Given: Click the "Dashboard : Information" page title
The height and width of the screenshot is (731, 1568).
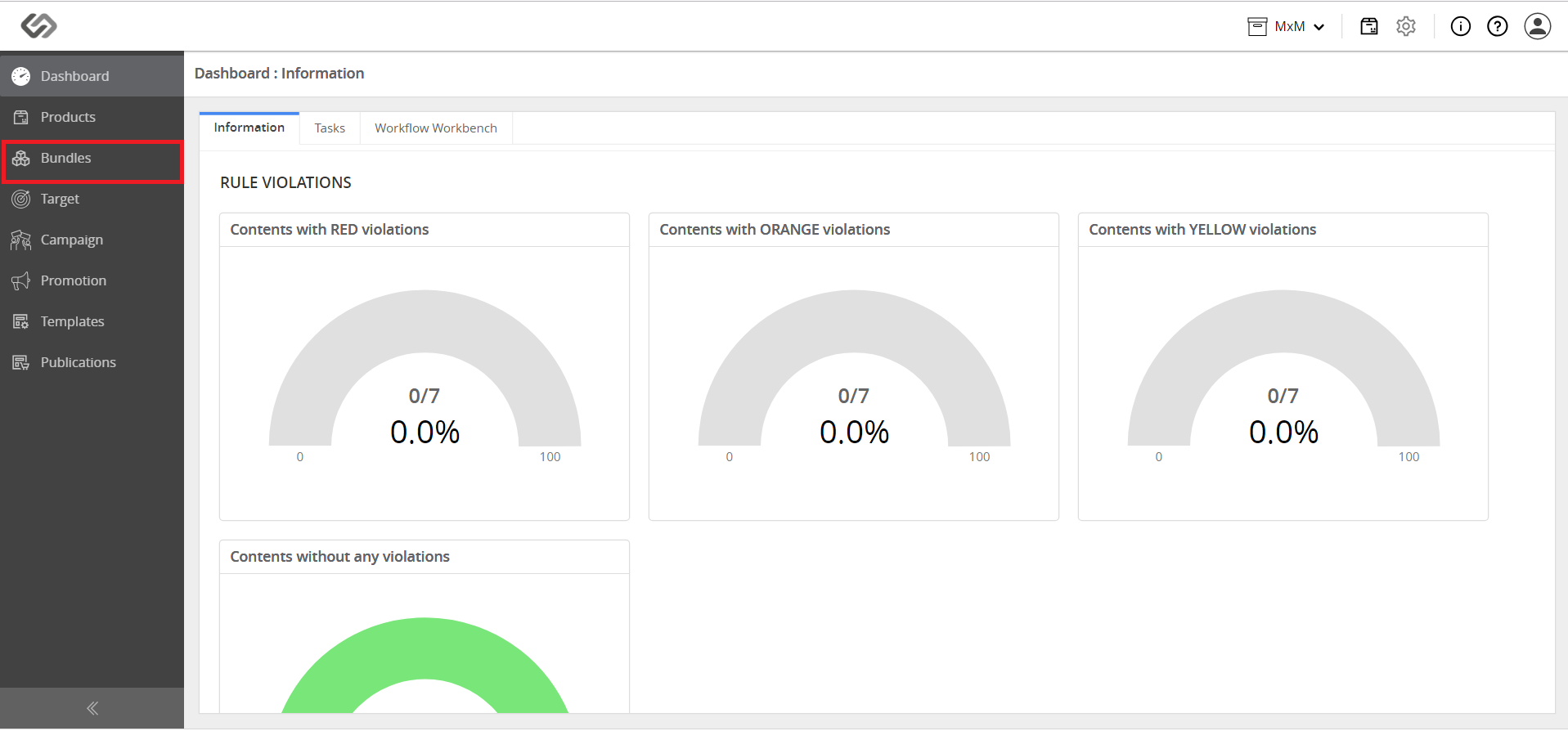Looking at the screenshot, I should pyautogui.click(x=280, y=74).
